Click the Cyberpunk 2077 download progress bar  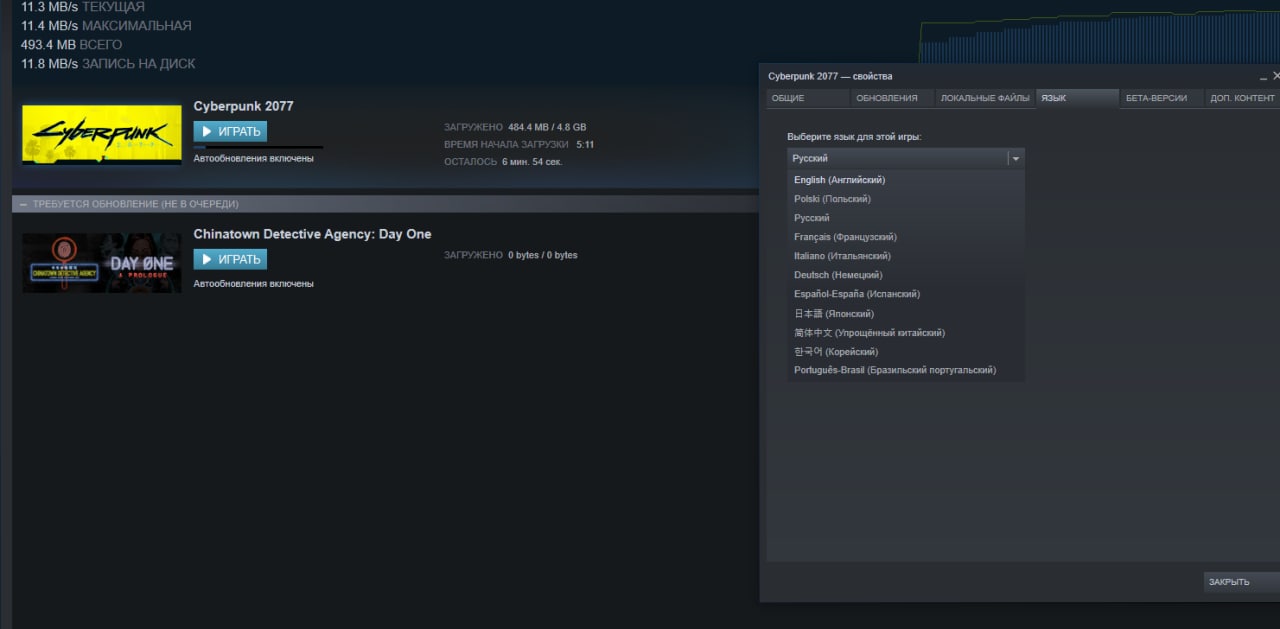258,147
